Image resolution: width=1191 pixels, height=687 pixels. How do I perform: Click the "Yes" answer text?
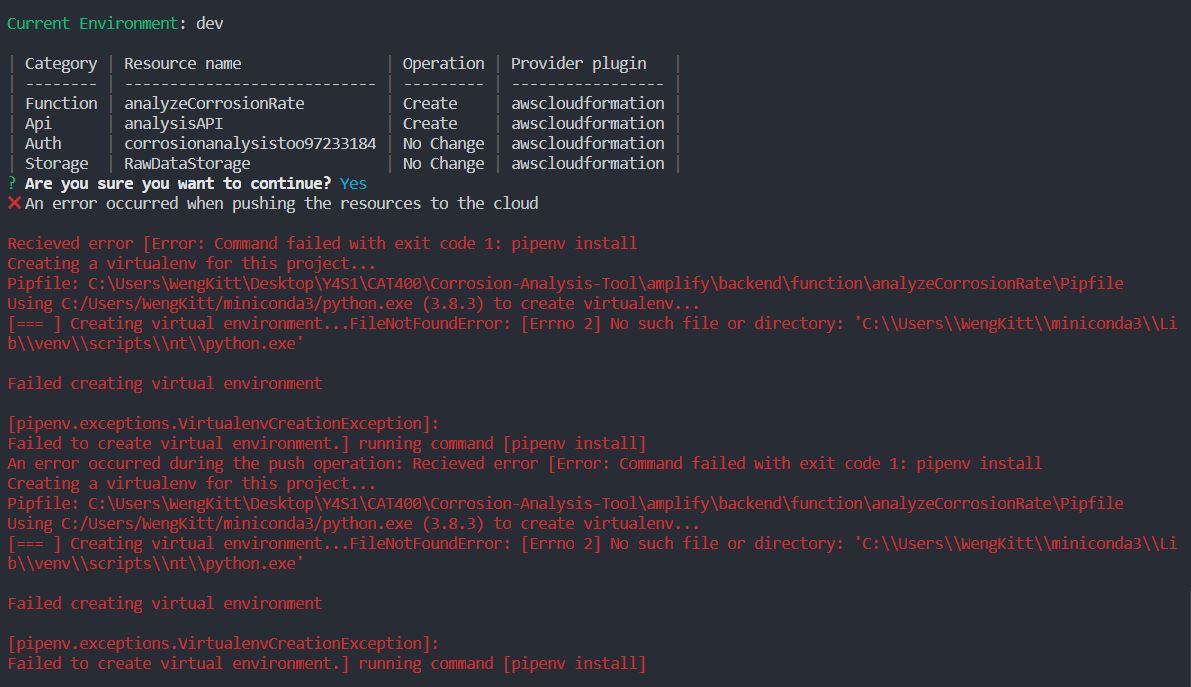tap(353, 183)
